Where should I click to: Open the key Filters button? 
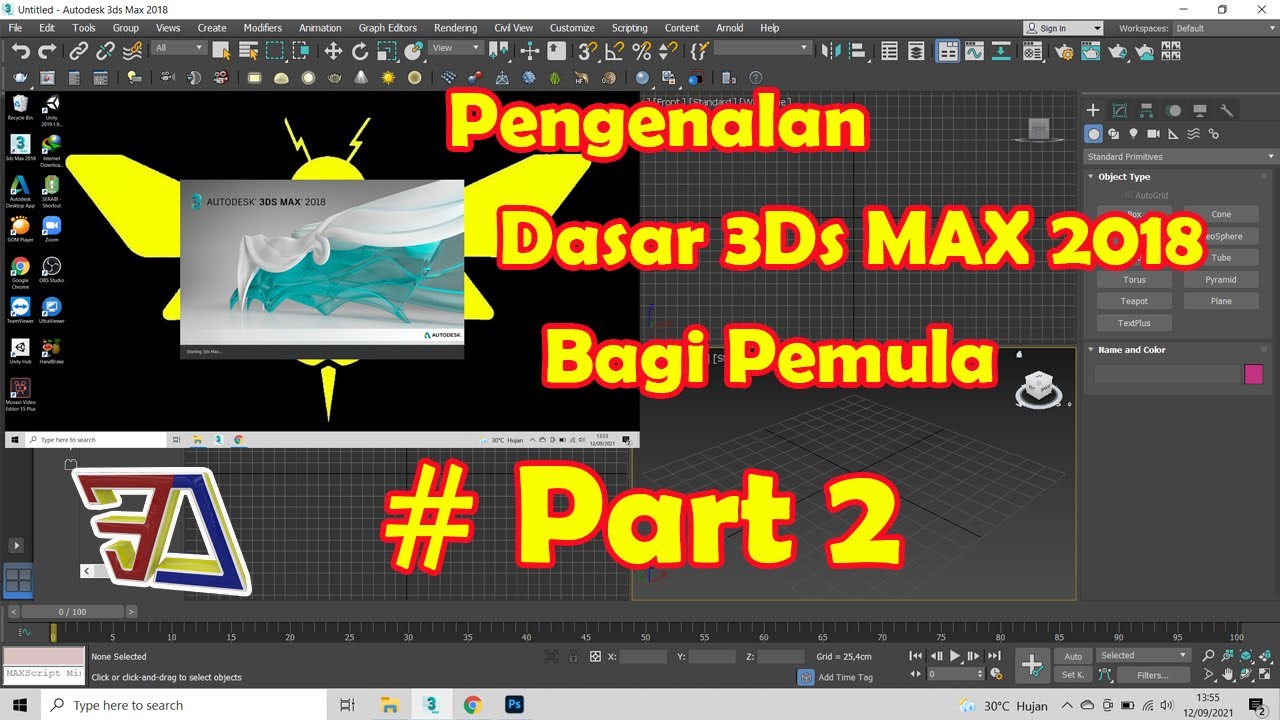(x=1152, y=675)
